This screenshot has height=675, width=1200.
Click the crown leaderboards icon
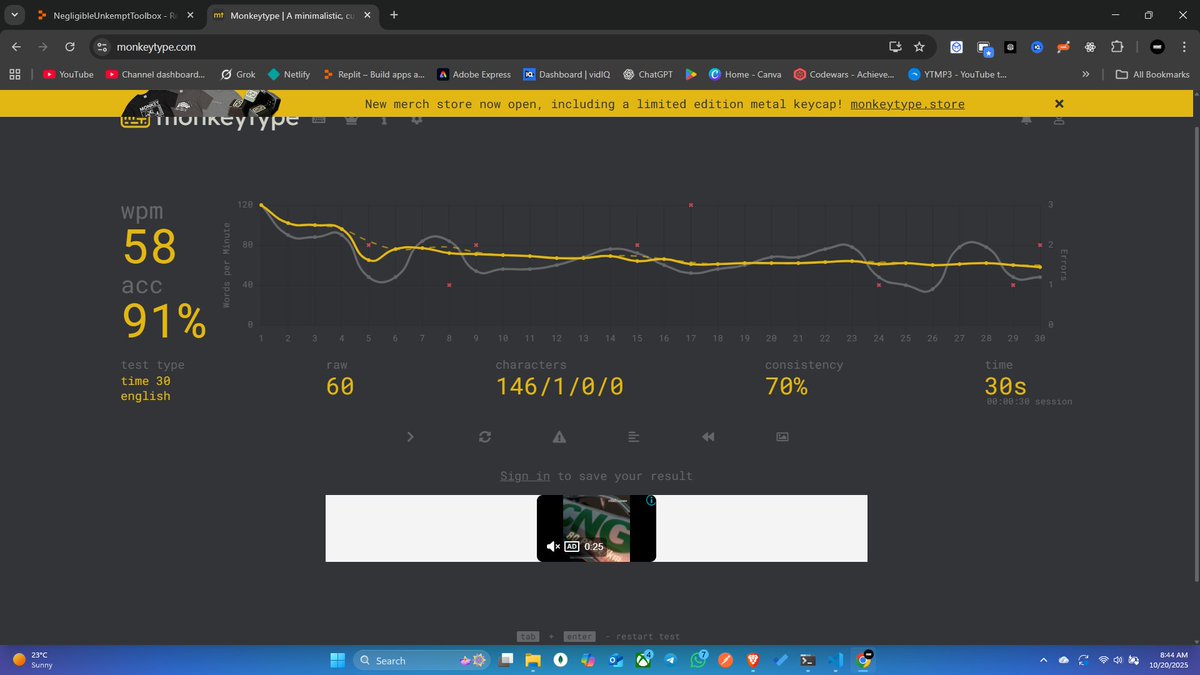click(x=351, y=118)
